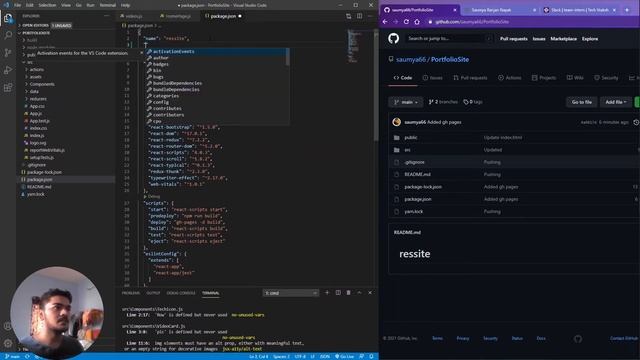
Task: Click the Explore link in GitHub header
Action: coord(590,39)
